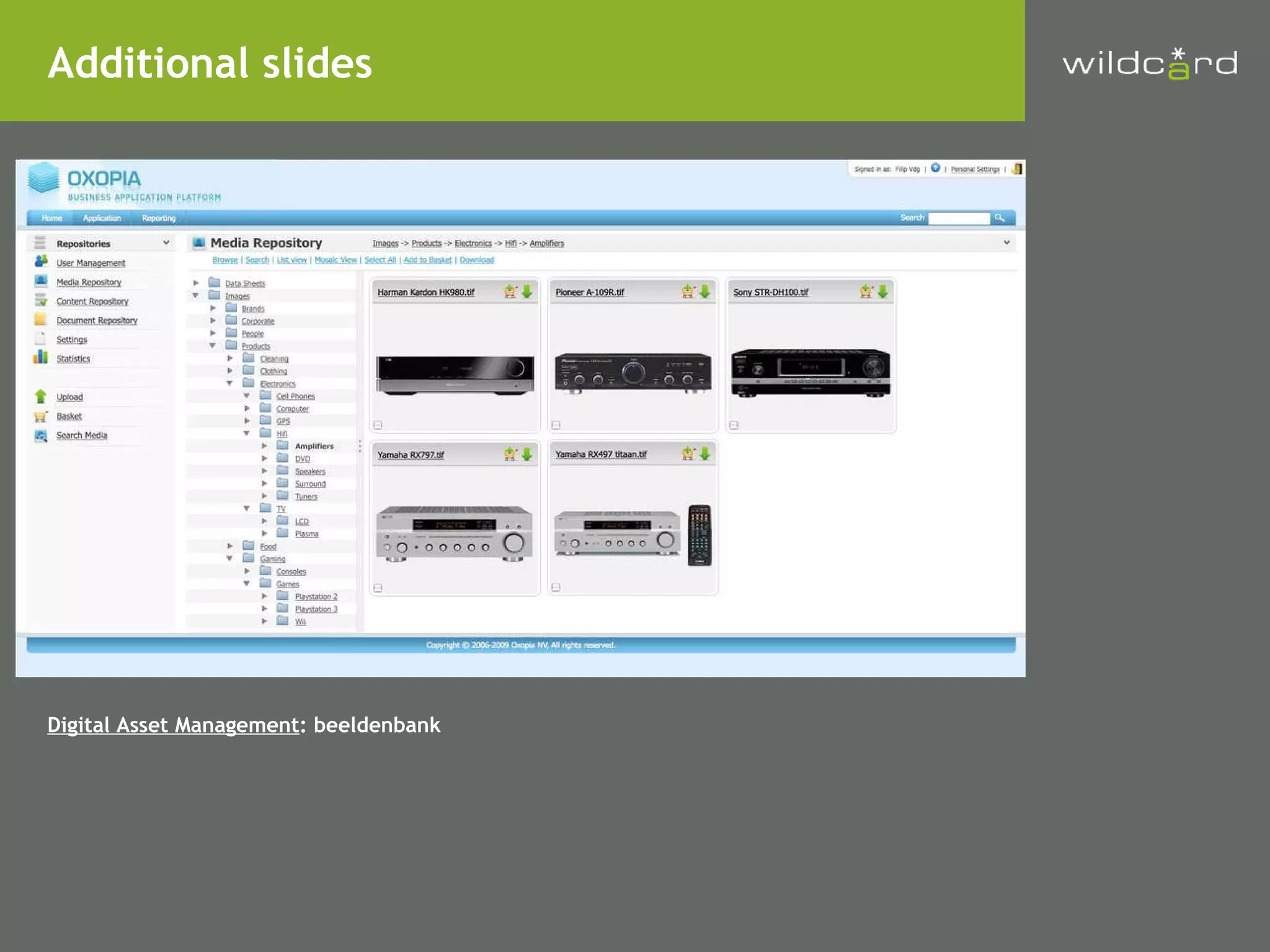The width and height of the screenshot is (1270, 952).
Task: Download Pioneer A-109R.tif via green arrow
Action: pos(705,291)
